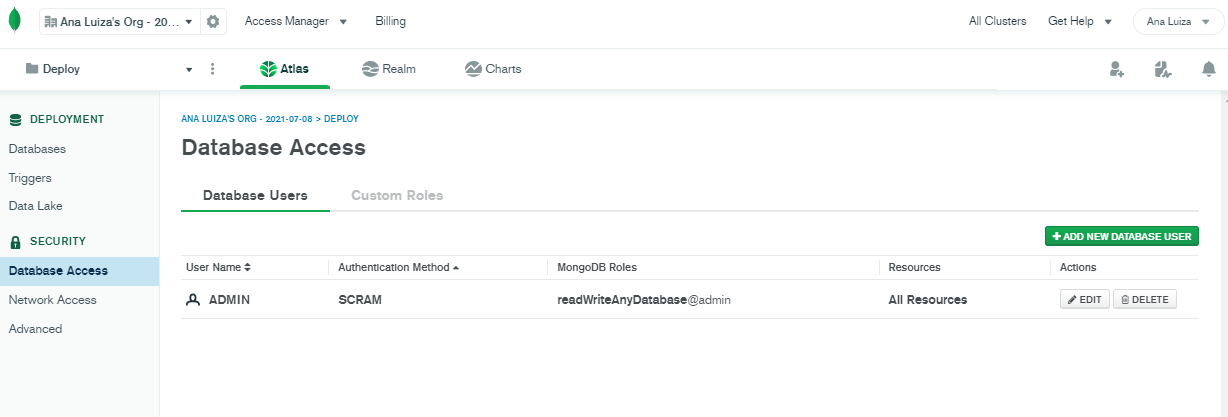Sort by User Name column

click(218, 267)
